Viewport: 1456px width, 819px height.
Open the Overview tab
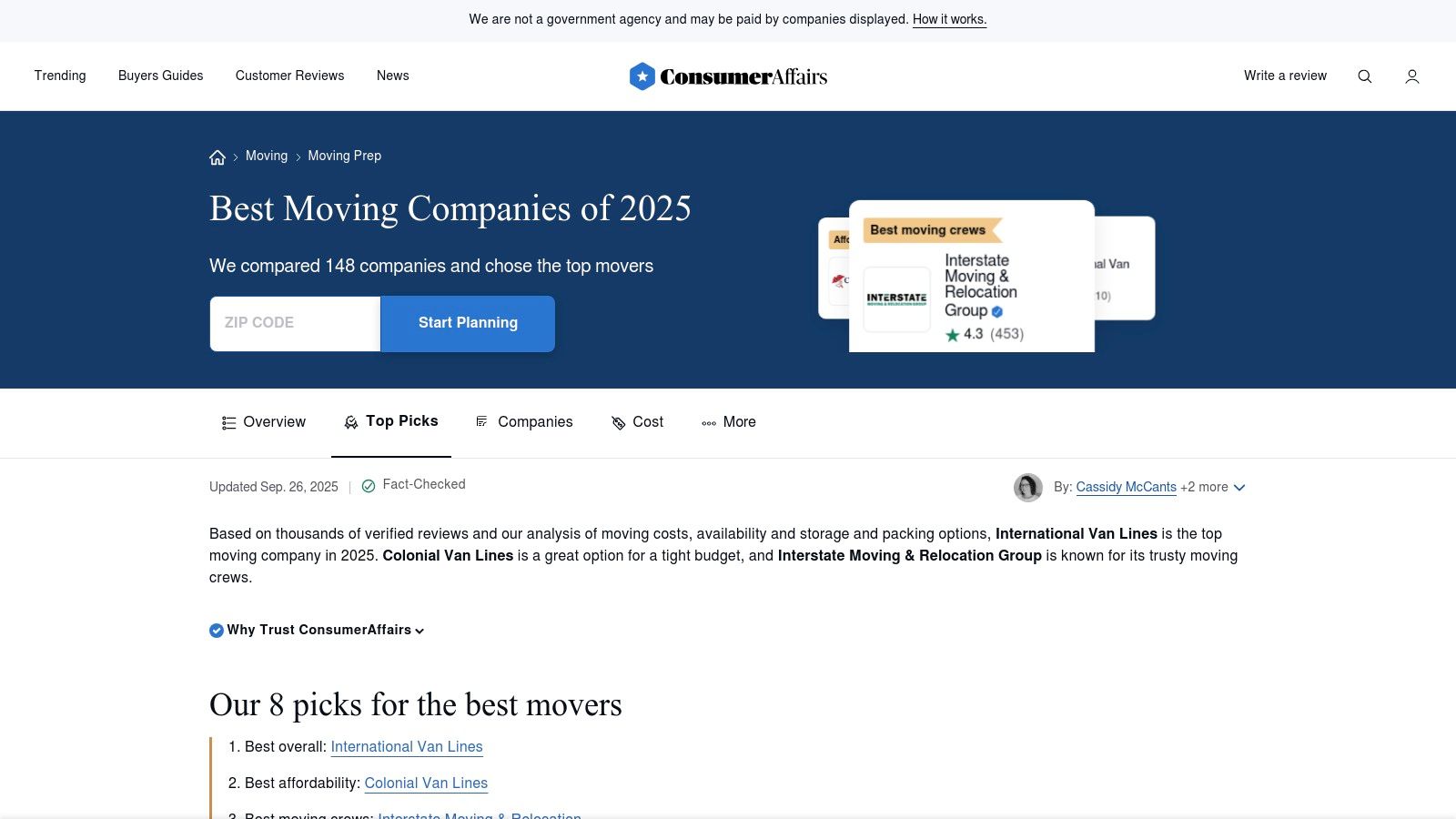click(x=274, y=422)
